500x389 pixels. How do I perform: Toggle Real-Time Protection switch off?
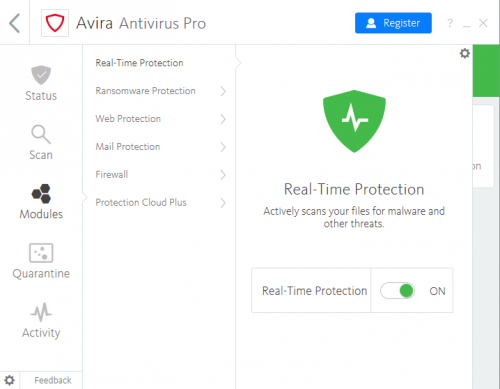point(397,291)
